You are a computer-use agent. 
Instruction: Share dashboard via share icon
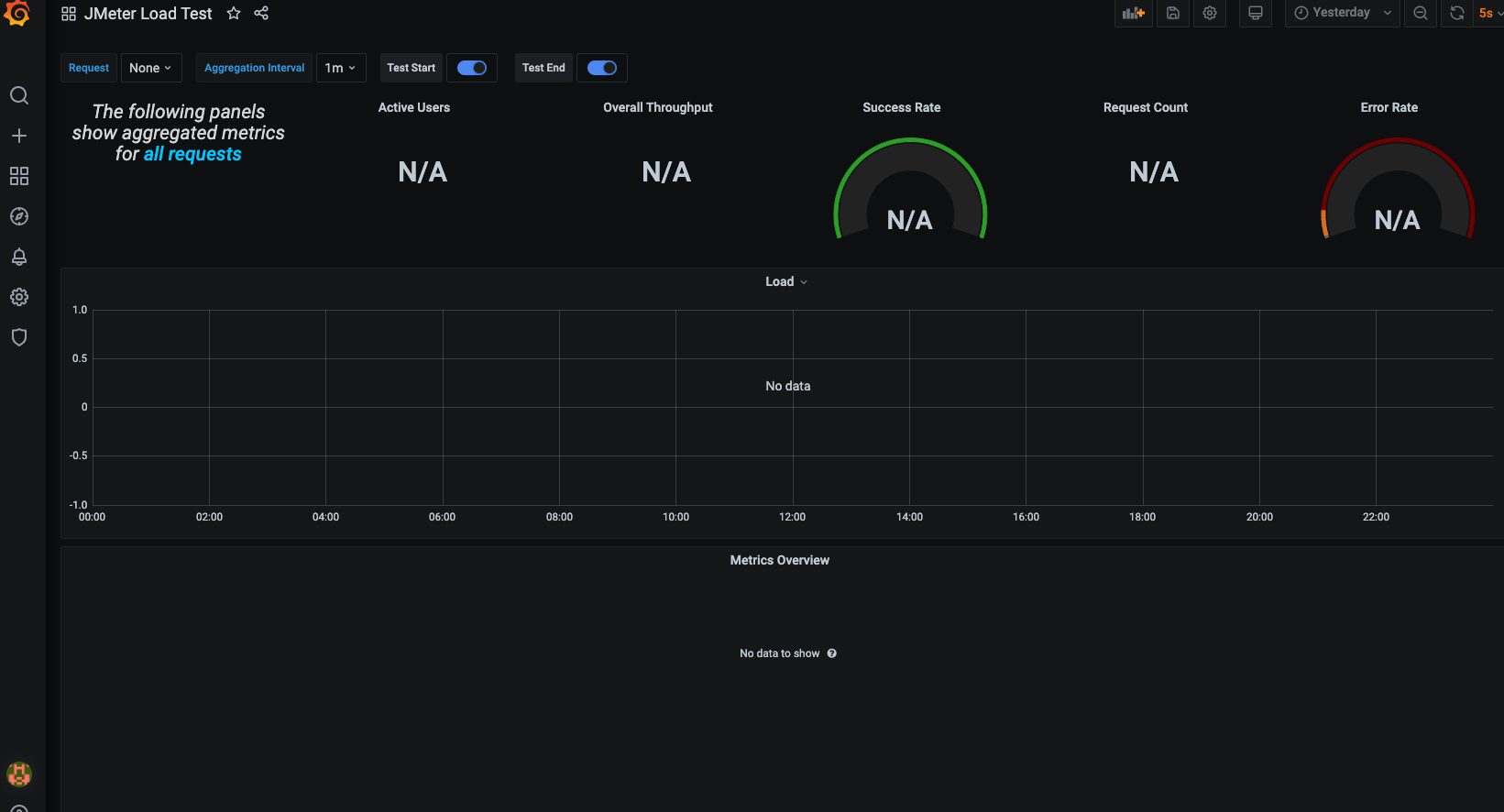pos(261,13)
